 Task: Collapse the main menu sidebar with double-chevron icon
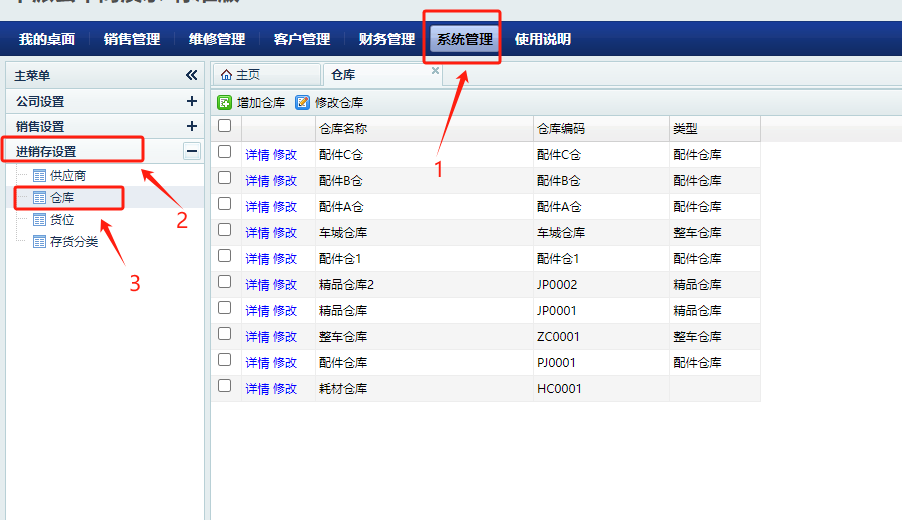(192, 75)
